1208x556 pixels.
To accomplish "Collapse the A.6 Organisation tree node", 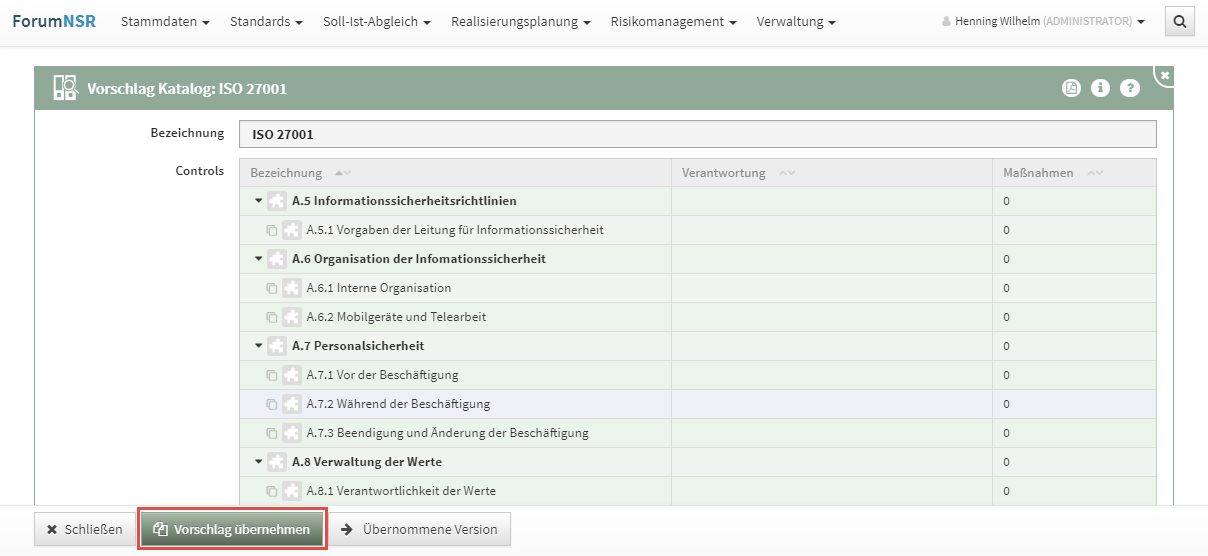I will tap(258, 259).
